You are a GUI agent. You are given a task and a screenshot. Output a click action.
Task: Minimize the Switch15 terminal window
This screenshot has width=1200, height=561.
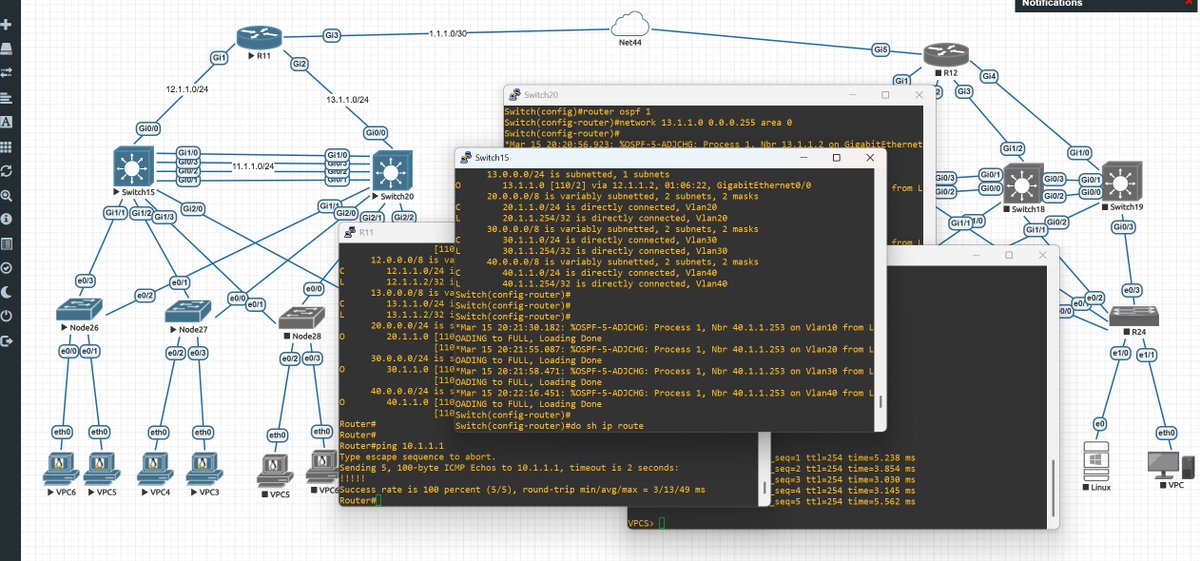pos(803,158)
